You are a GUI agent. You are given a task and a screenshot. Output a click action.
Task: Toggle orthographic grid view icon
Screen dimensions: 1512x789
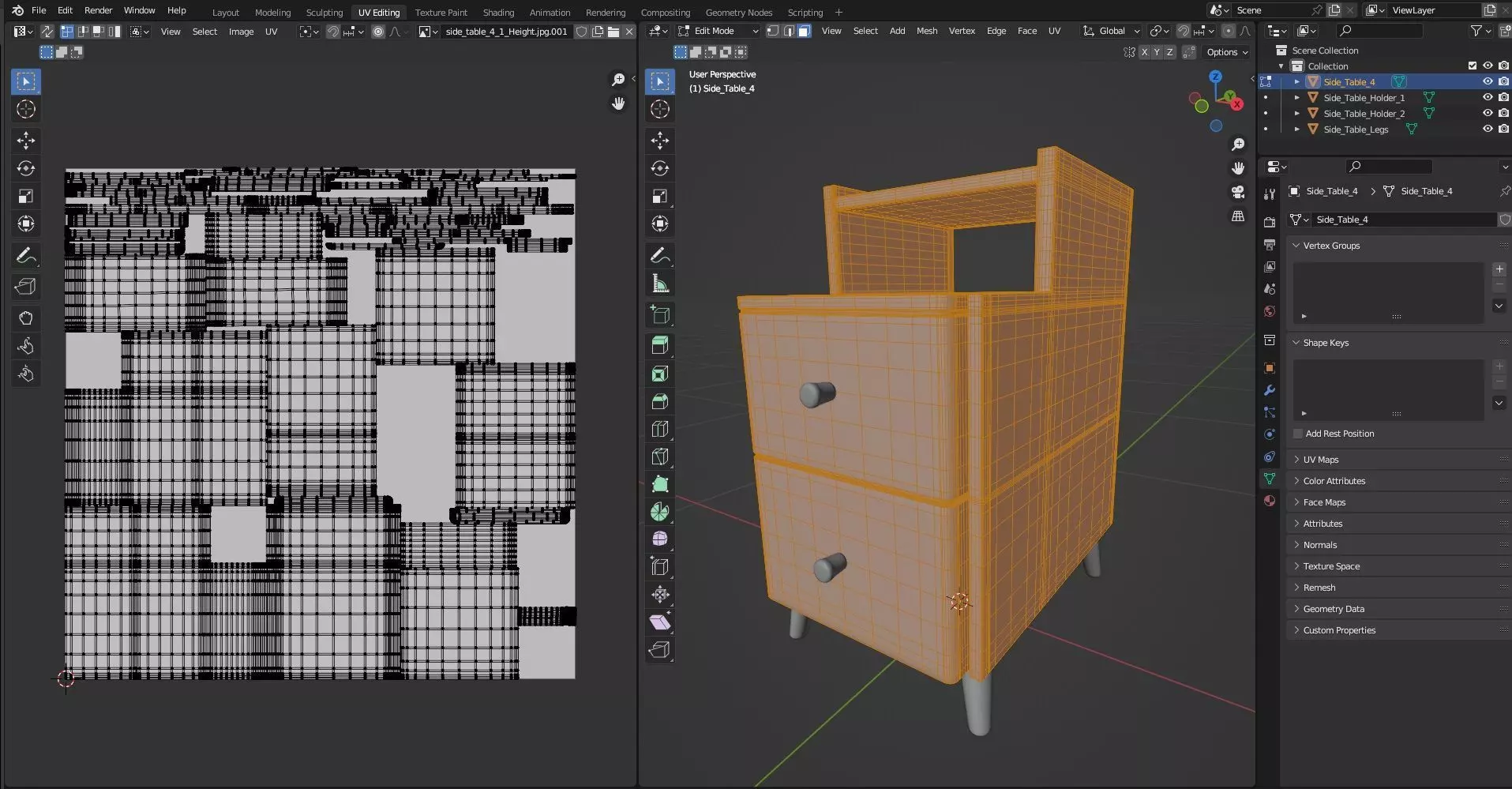tap(1238, 216)
